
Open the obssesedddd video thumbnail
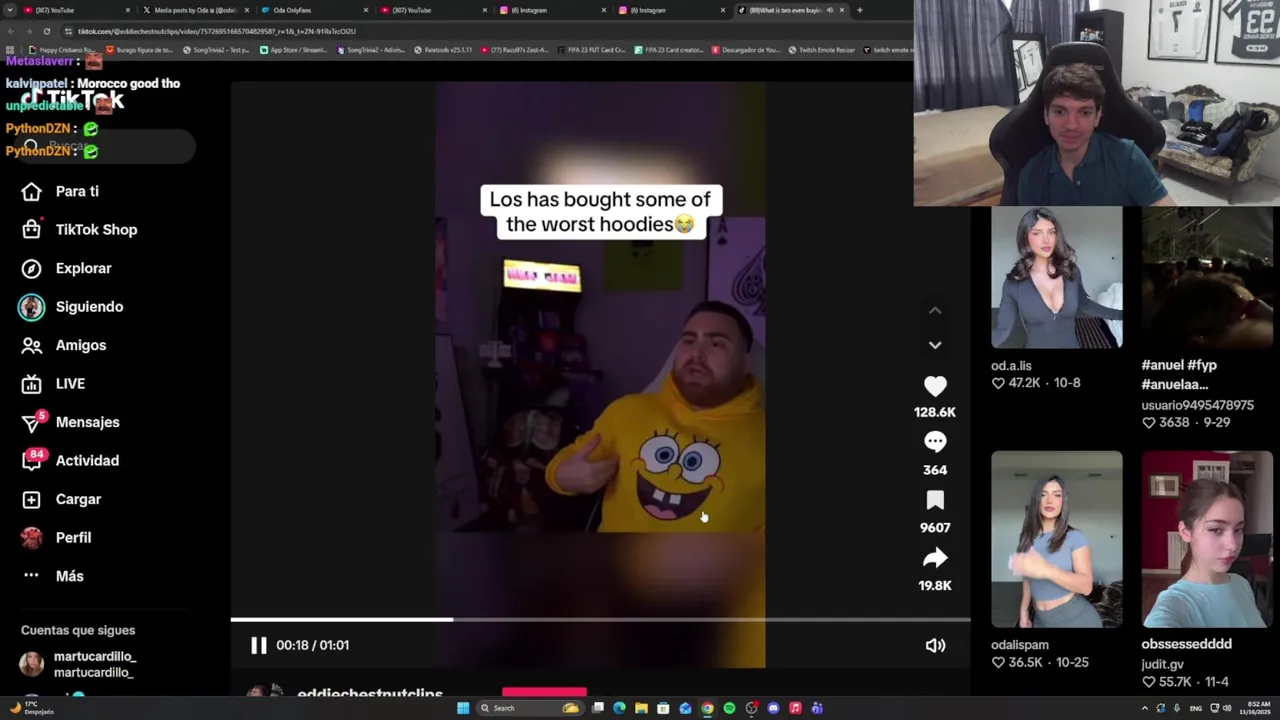1207,539
